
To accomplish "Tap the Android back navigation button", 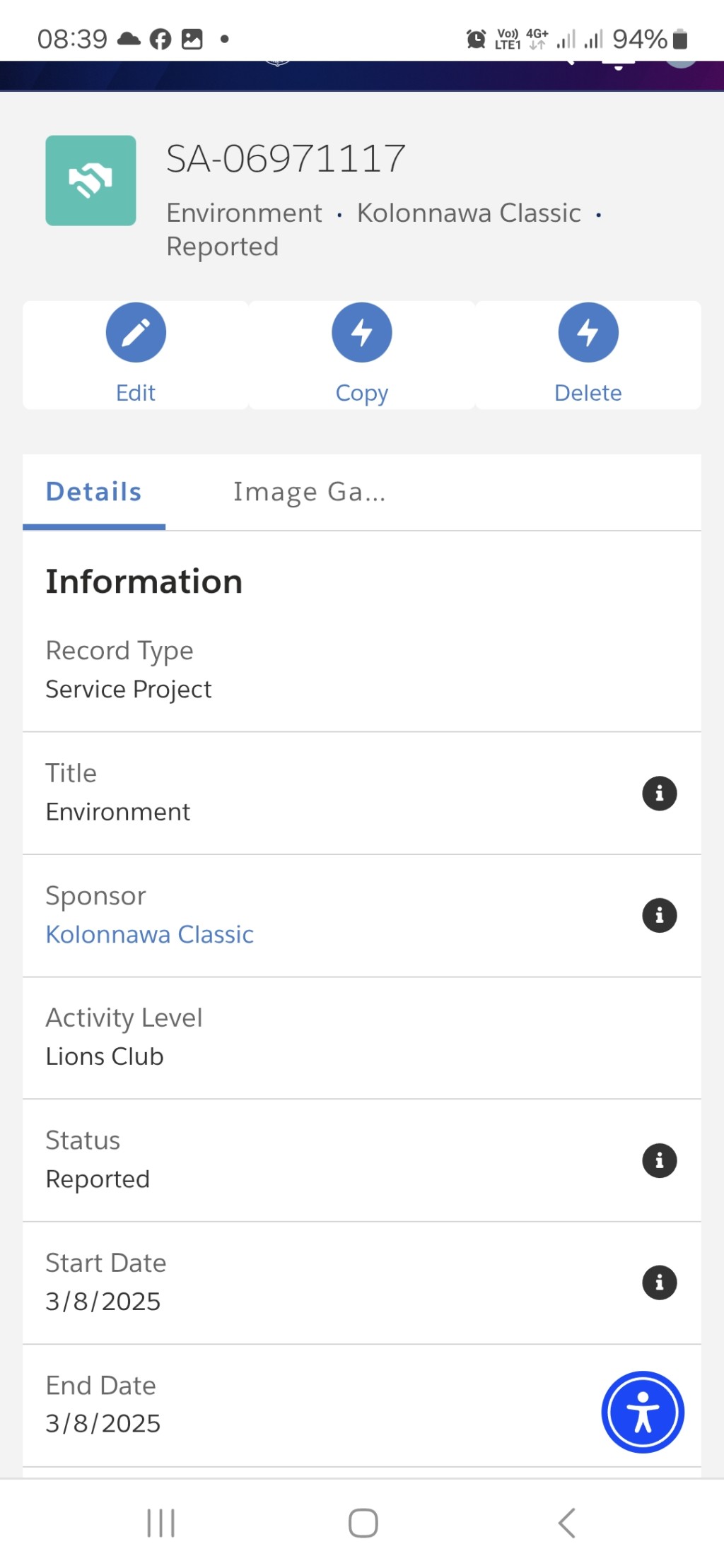I will tap(566, 1523).
